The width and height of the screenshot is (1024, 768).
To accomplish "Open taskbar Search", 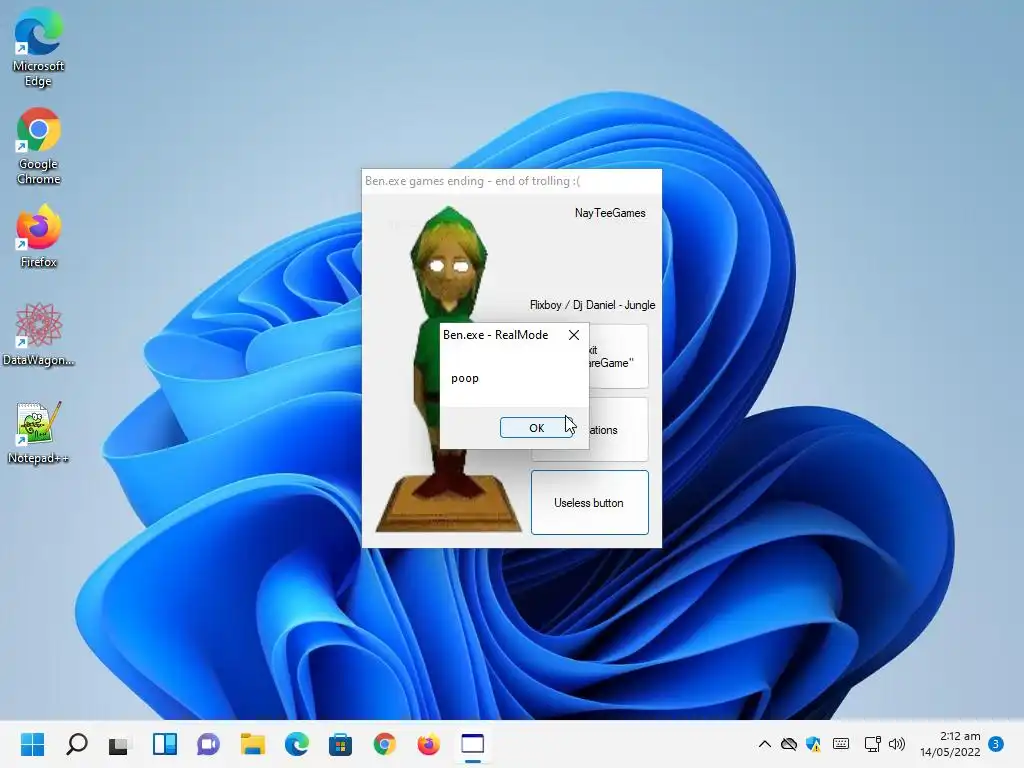I will [x=77, y=744].
